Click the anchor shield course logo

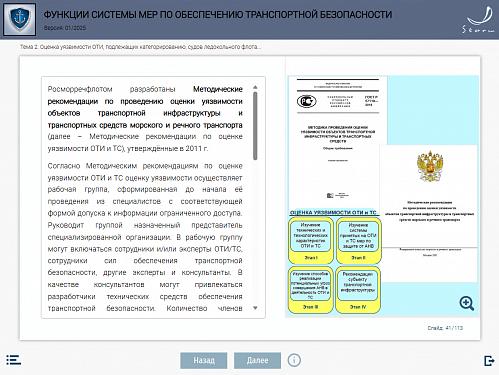click(x=19, y=19)
